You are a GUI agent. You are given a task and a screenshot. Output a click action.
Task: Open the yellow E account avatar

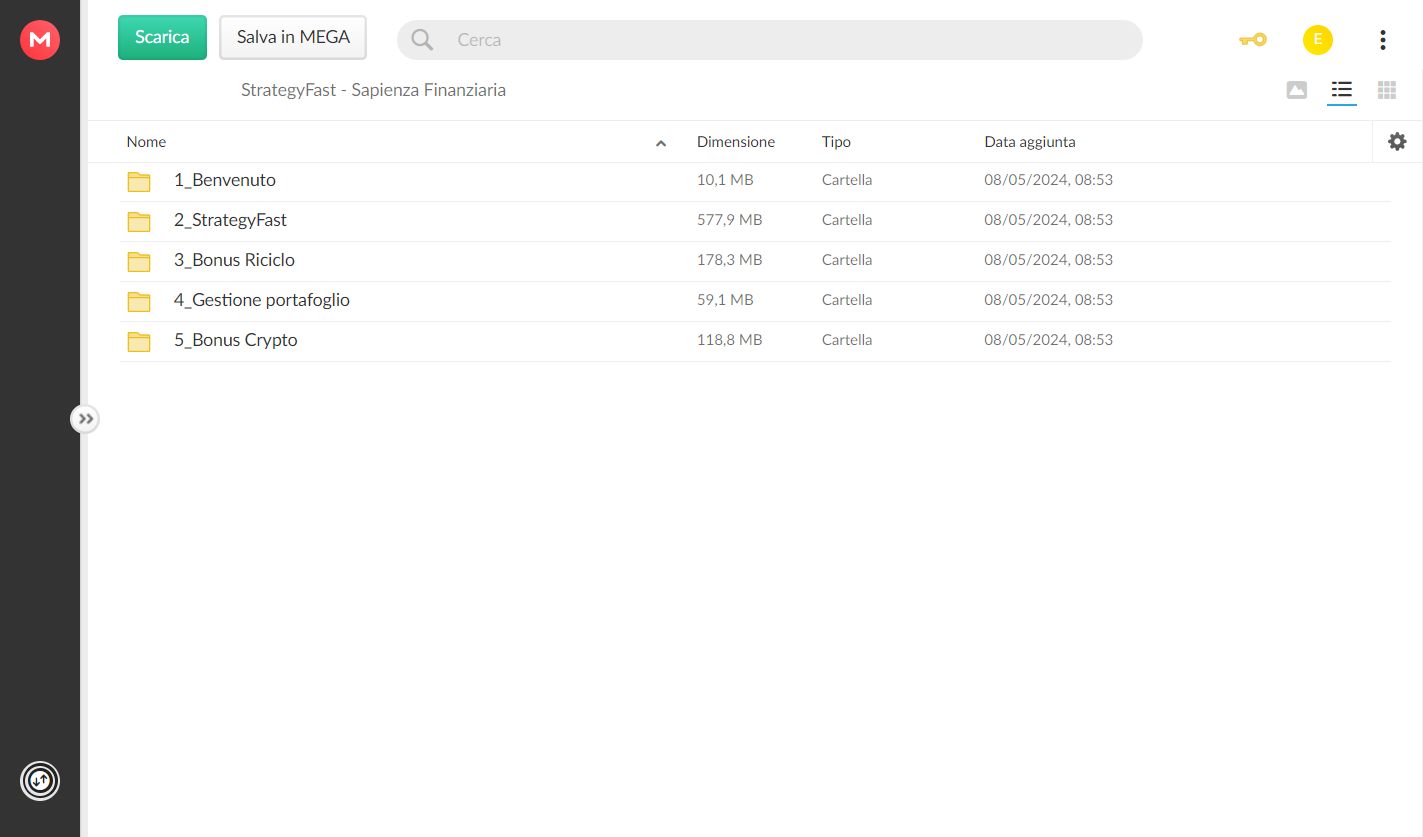click(1318, 40)
